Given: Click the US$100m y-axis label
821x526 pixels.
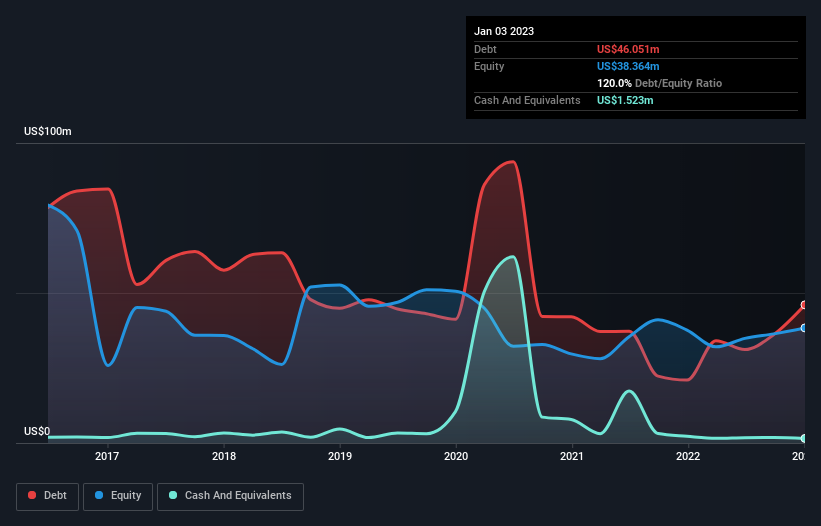Looking at the screenshot, I should 48,131.
